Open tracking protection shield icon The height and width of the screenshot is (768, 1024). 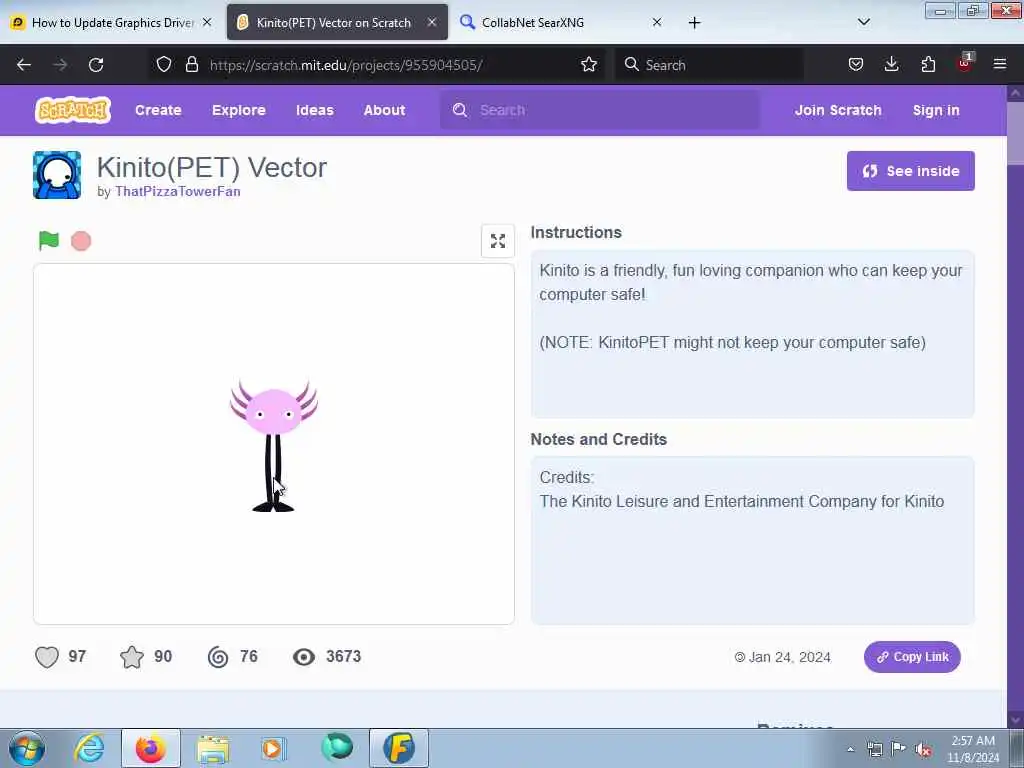click(x=164, y=64)
